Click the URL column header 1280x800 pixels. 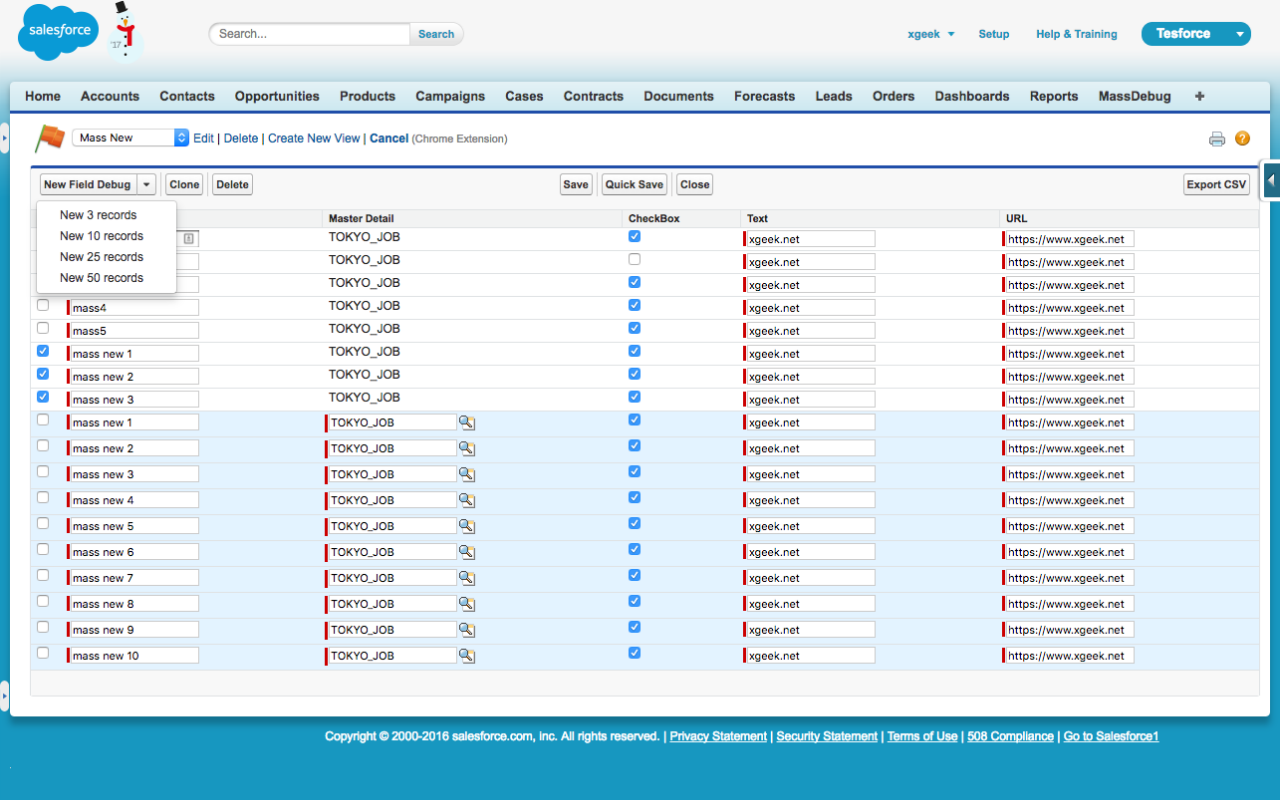pyautogui.click(x=1016, y=218)
